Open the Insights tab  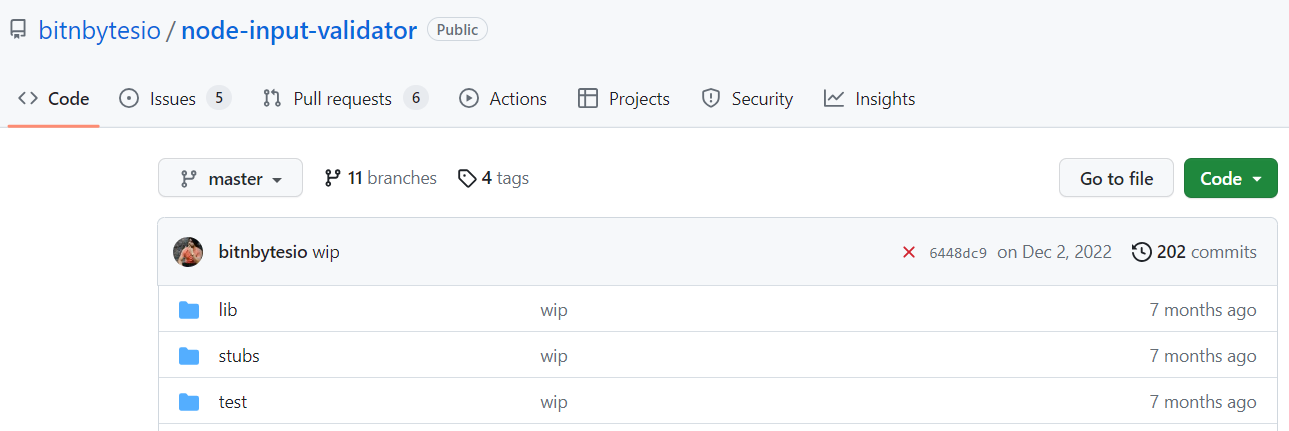(x=870, y=99)
